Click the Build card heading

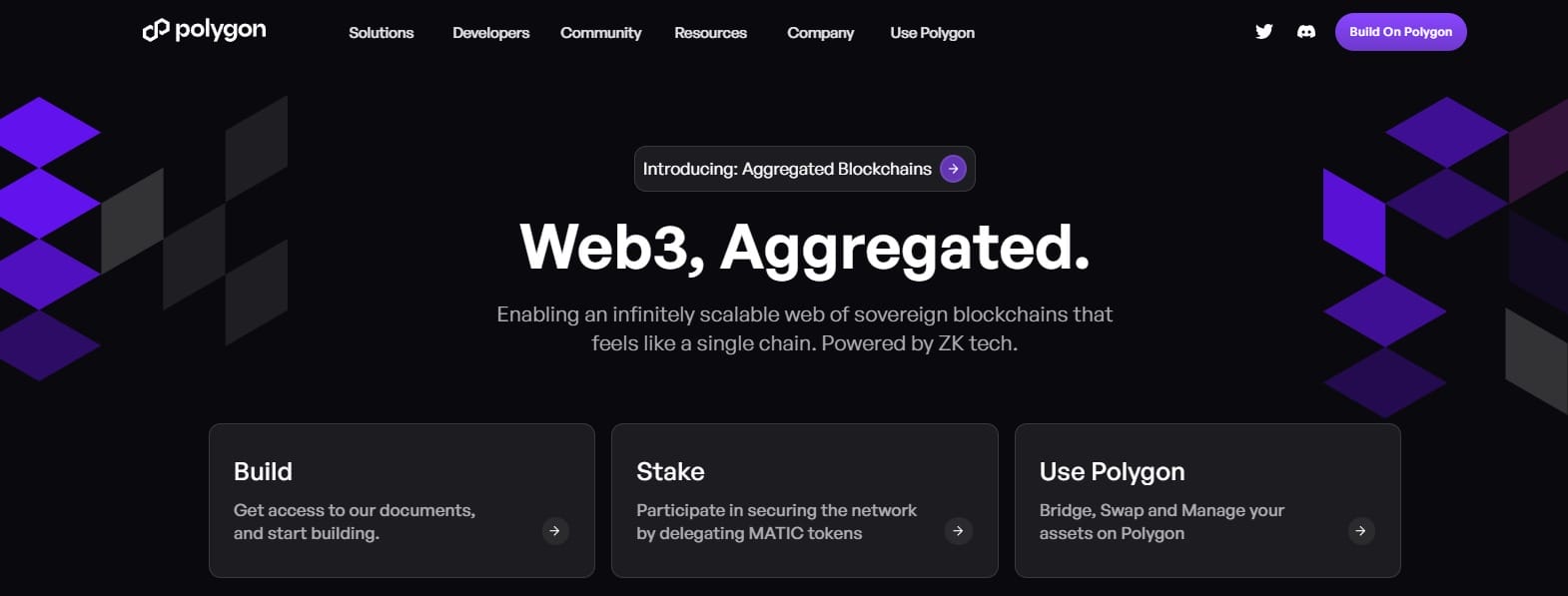[x=263, y=471]
